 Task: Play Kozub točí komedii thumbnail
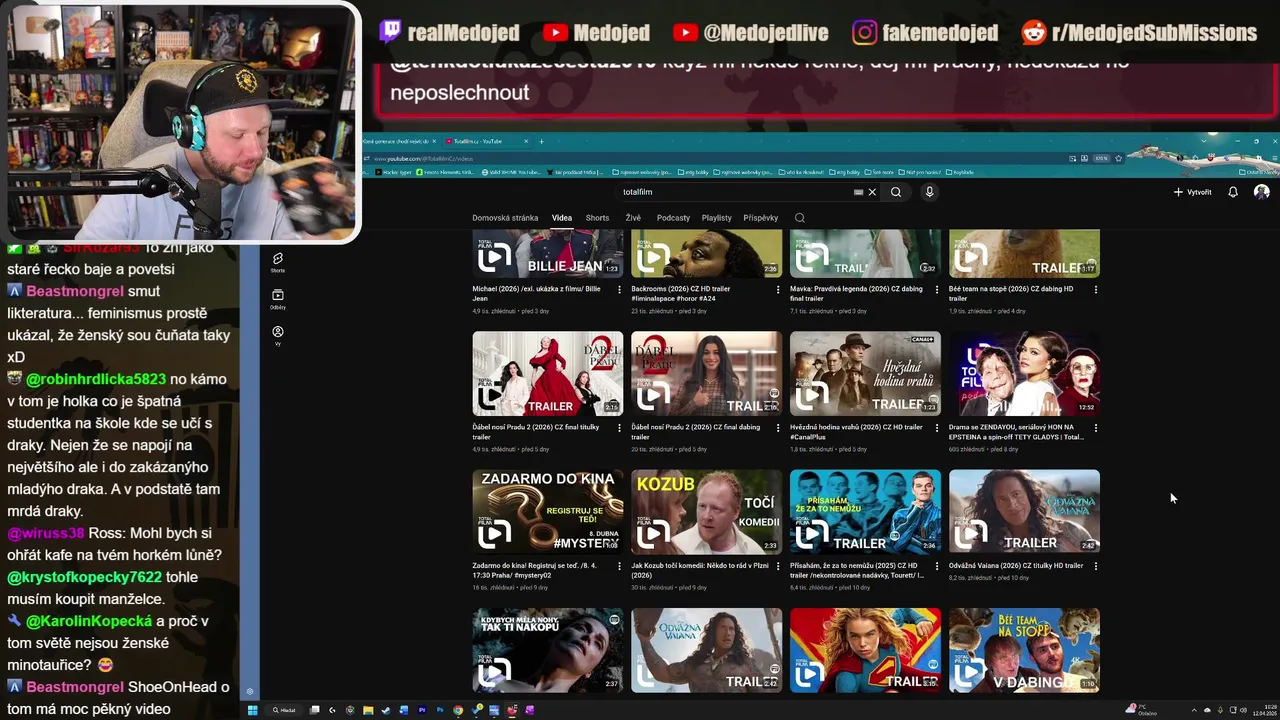[707, 512]
